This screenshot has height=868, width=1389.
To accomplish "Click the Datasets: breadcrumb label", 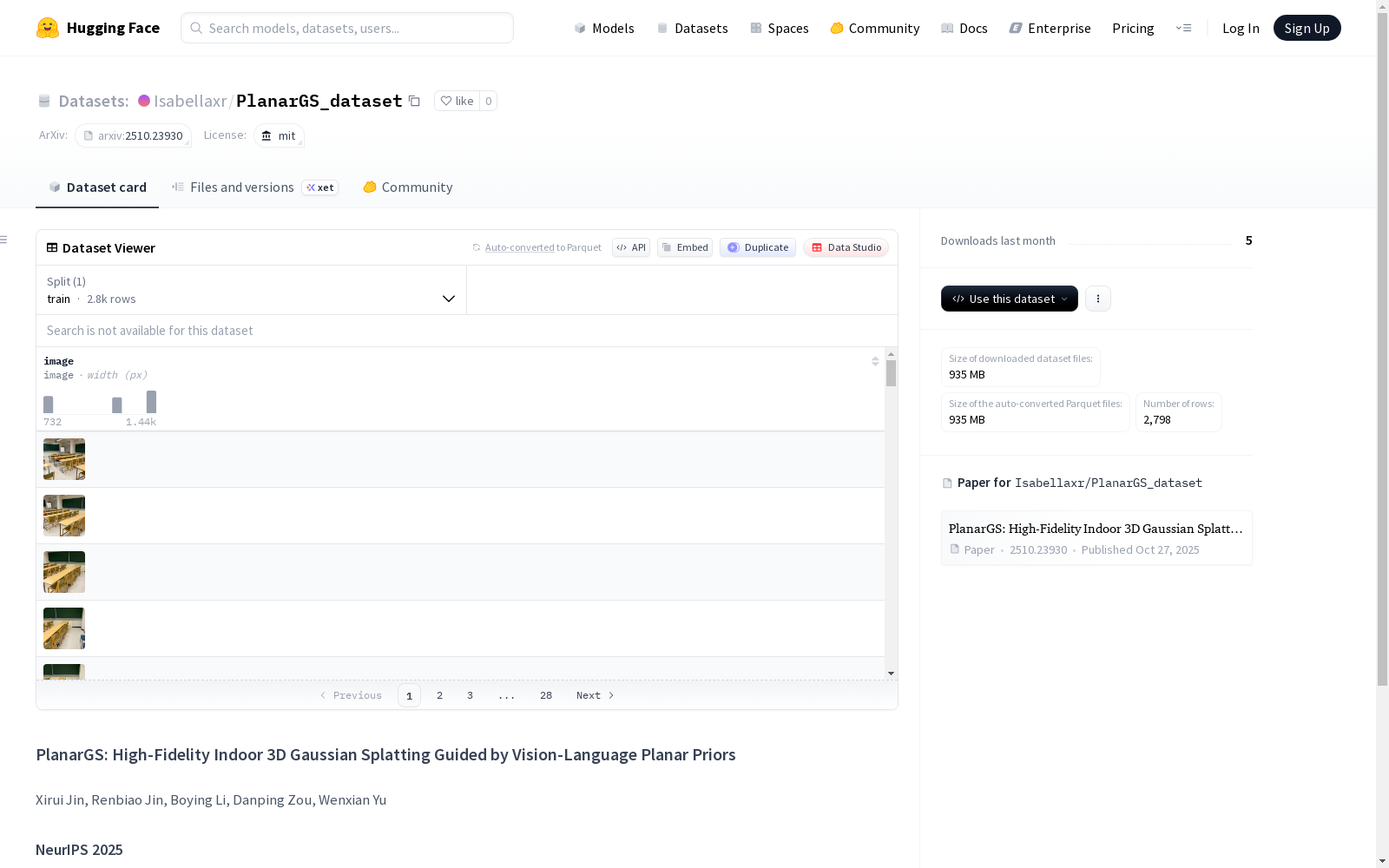I will pyautogui.click(x=94, y=101).
